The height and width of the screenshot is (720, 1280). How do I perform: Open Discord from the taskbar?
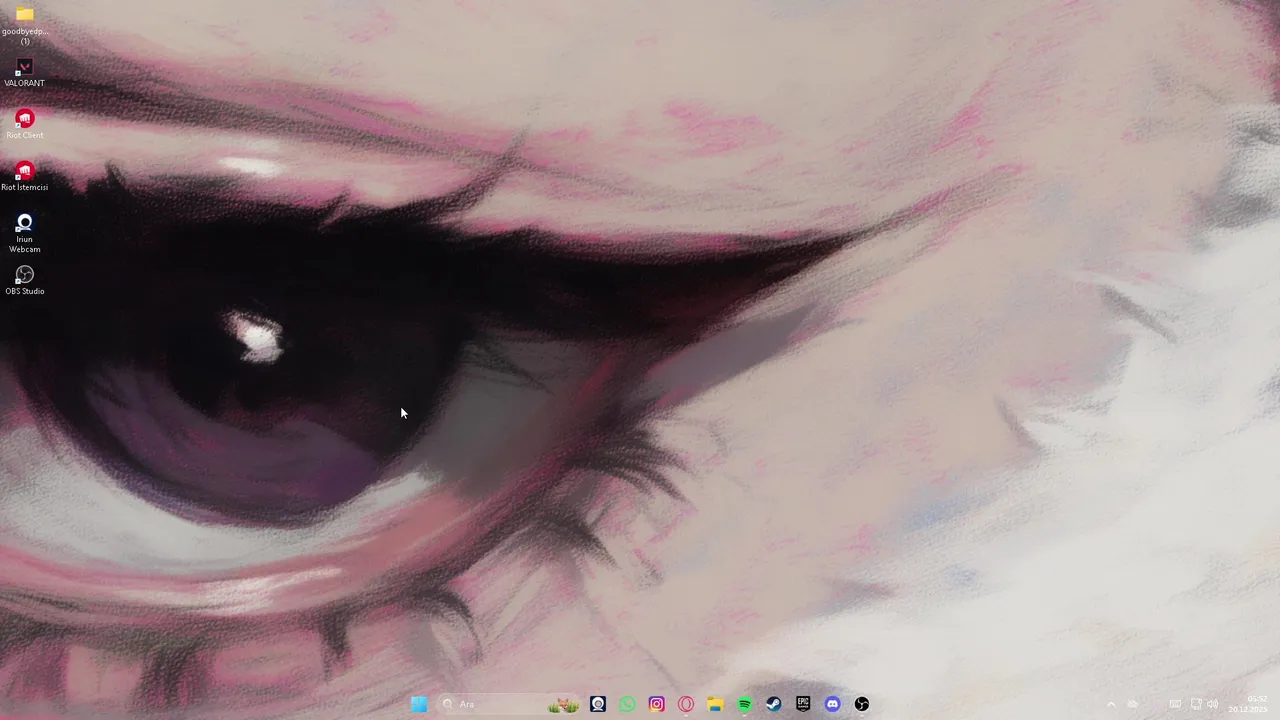832,704
